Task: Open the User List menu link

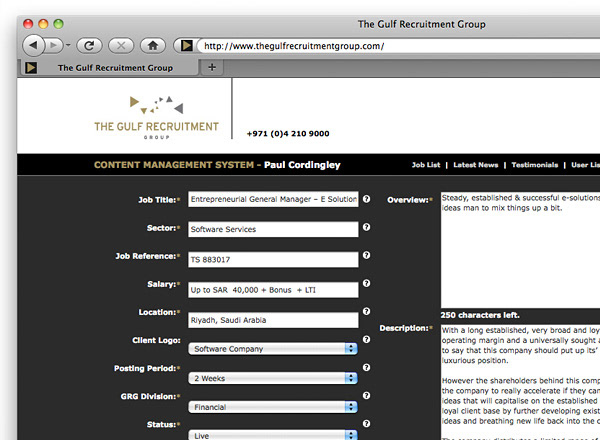Action: 585,165
